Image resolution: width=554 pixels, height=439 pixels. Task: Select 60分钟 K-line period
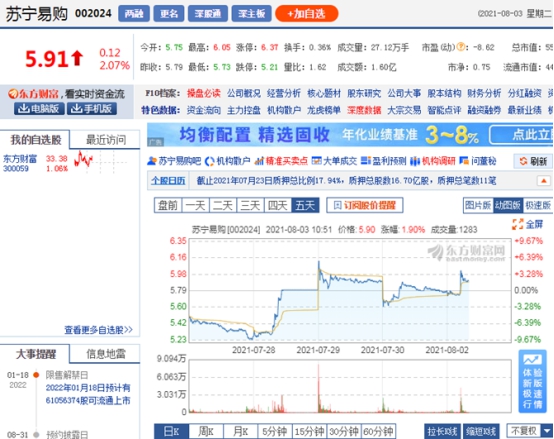pos(378,431)
